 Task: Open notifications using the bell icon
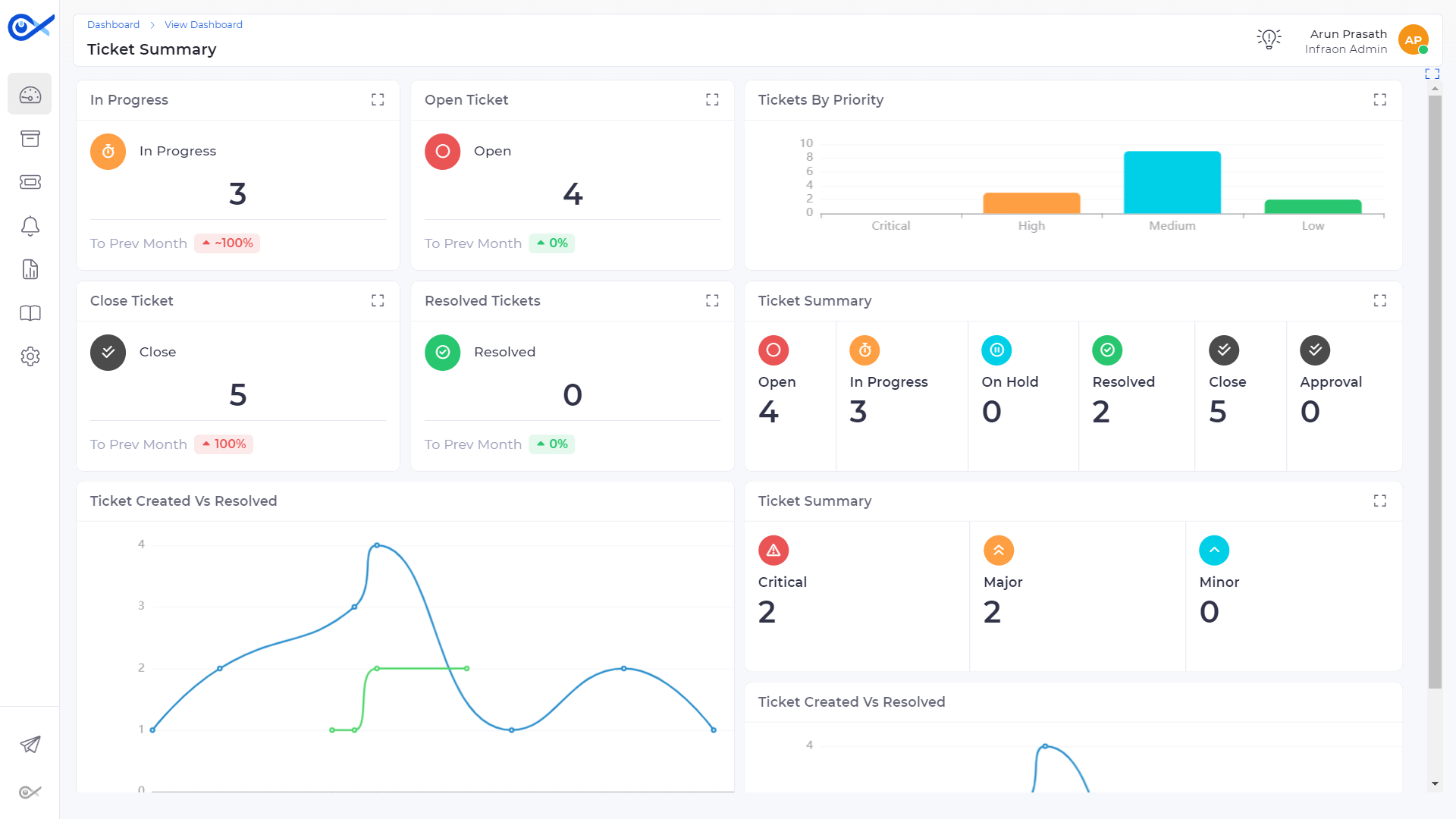pyautogui.click(x=30, y=226)
